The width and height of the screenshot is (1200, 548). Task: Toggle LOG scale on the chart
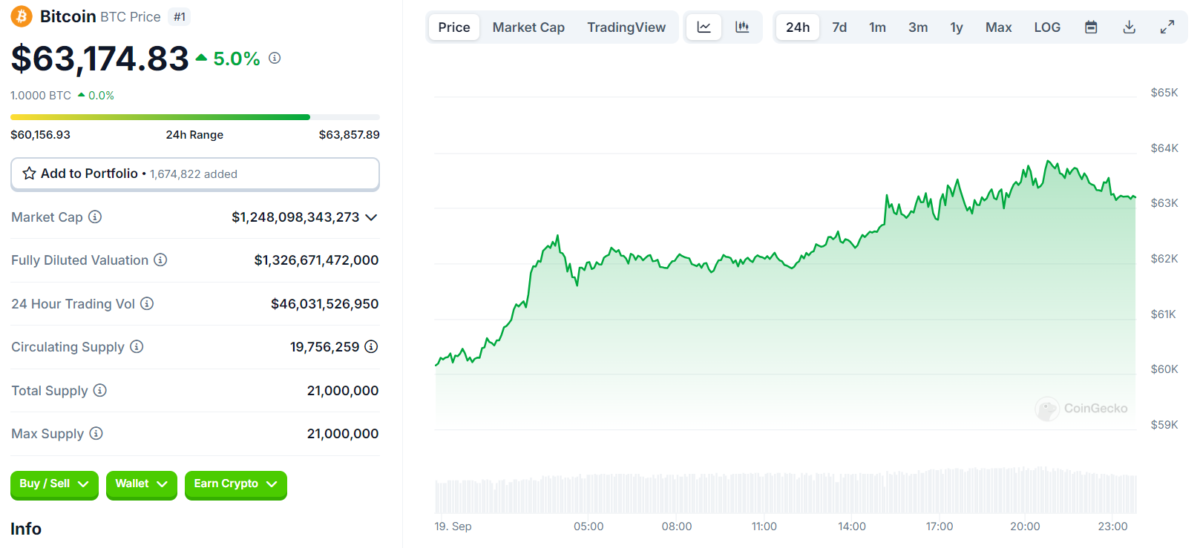point(1047,27)
